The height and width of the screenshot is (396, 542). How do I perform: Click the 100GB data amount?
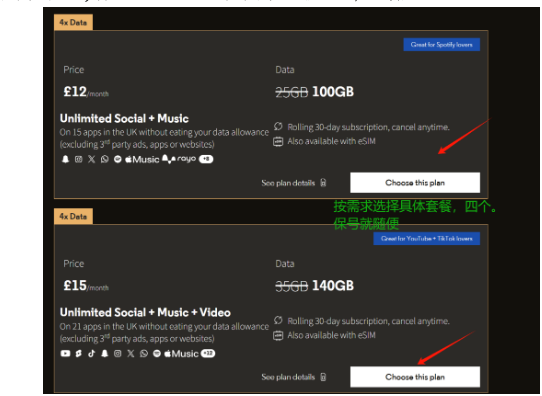(333, 92)
